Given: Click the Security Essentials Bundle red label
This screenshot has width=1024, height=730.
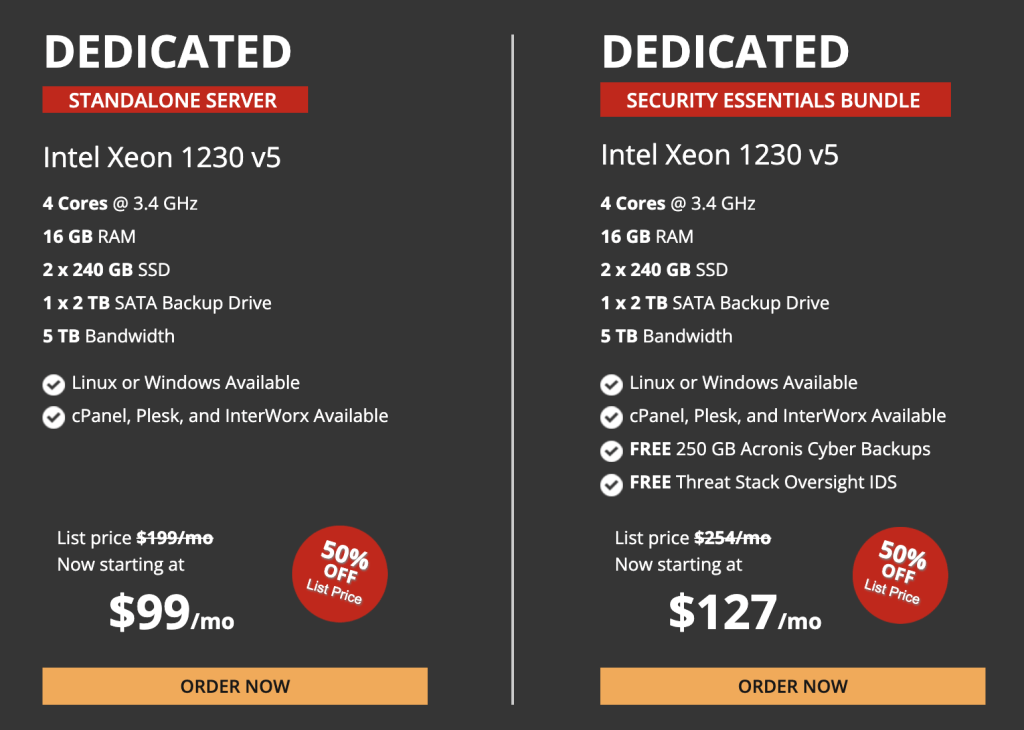Looking at the screenshot, I should click(x=774, y=100).
